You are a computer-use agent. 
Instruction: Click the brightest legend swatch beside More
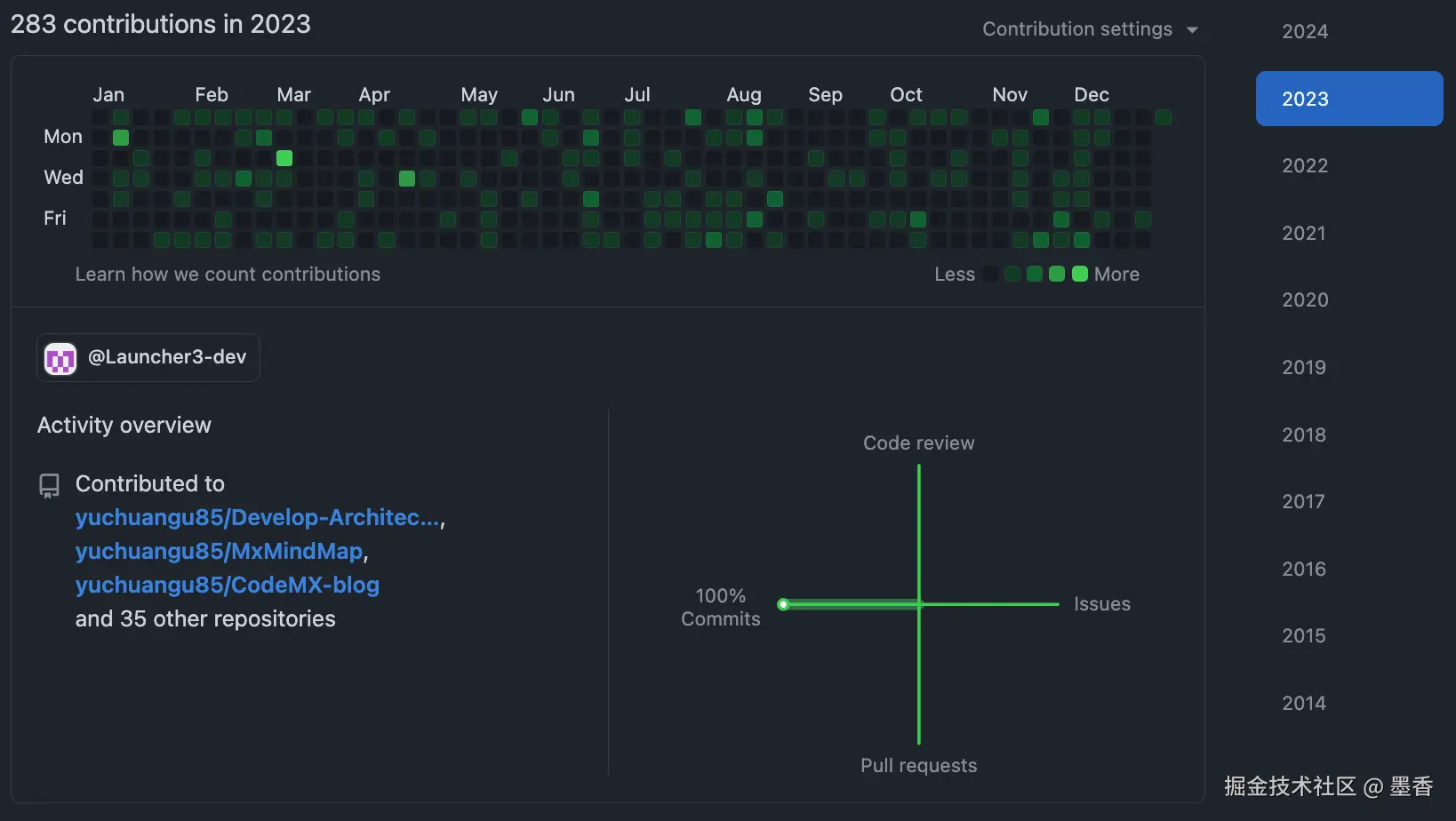pyautogui.click(x=1080, y=274)
